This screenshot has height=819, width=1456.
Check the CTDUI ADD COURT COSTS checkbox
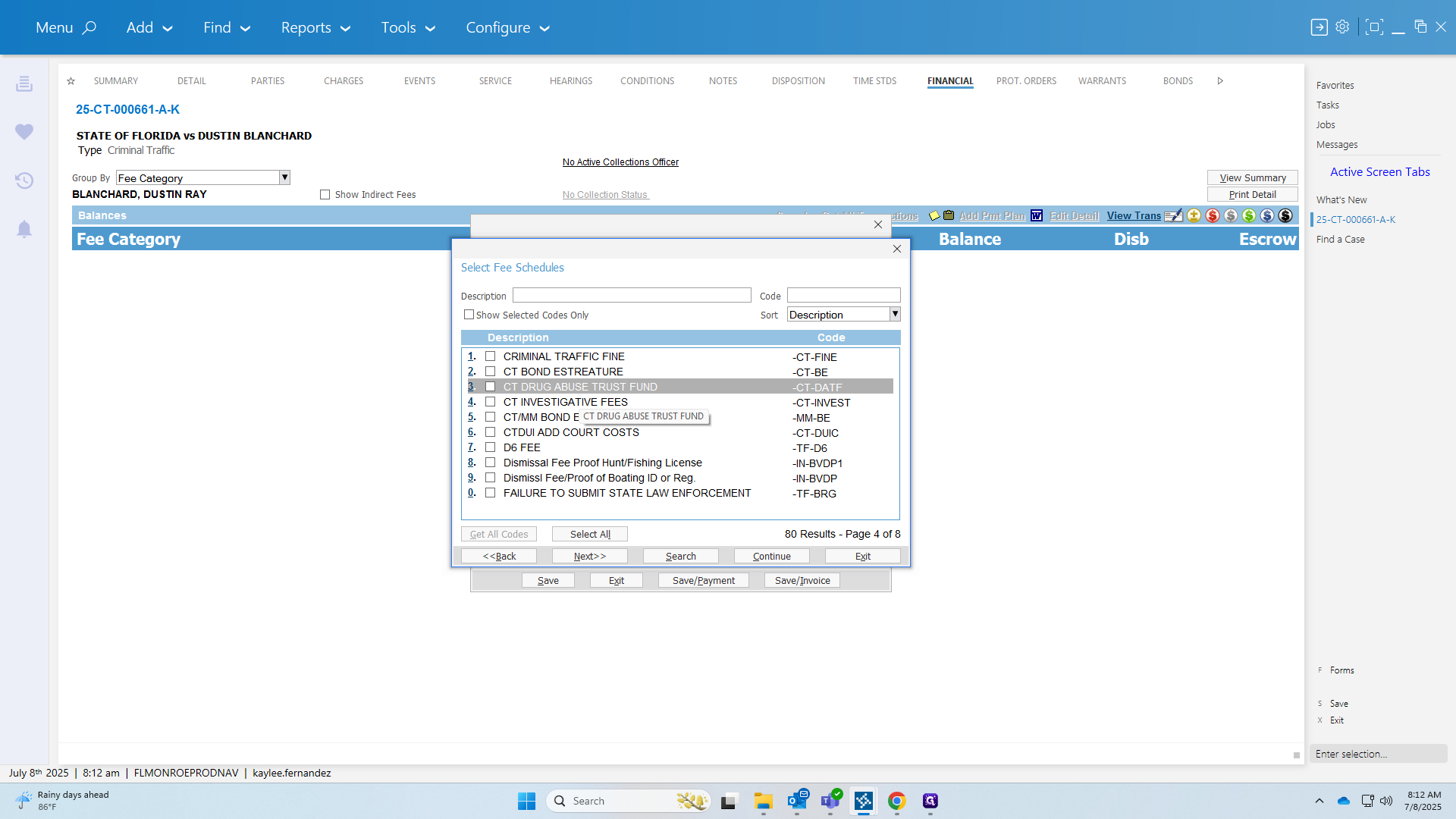point(490,432)
